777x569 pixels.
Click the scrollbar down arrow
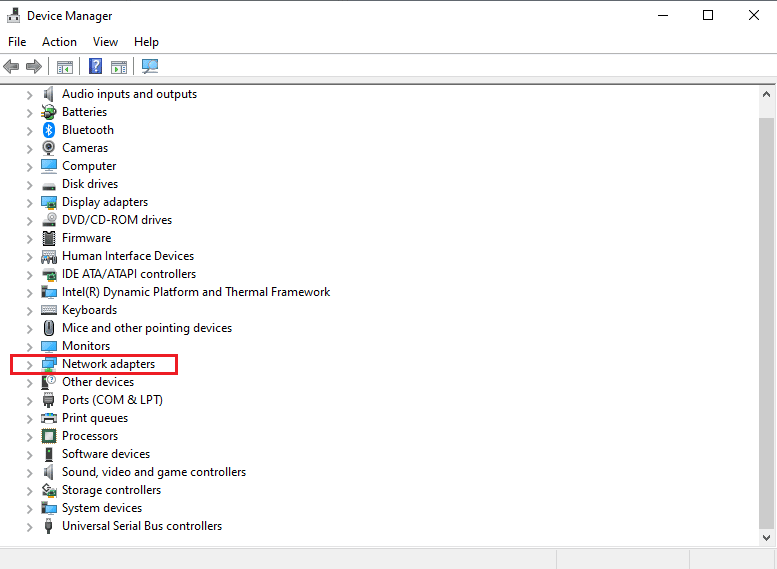[x=766, y=538]
